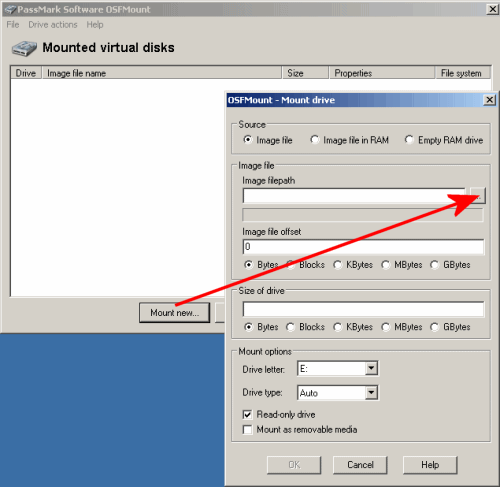Click the disabled OK button

pyautogui.click(x=294, y=465)
